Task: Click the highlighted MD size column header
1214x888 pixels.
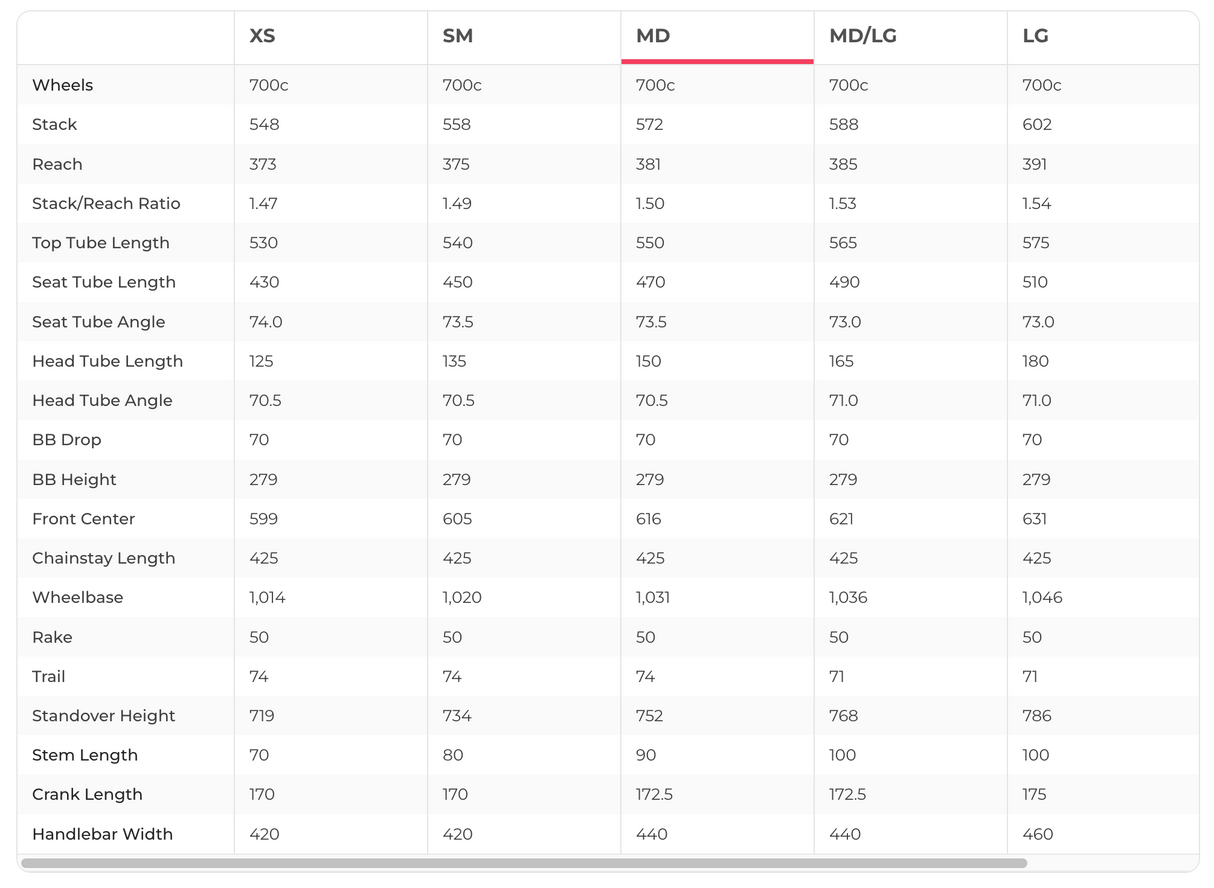Action: [653, 36]
